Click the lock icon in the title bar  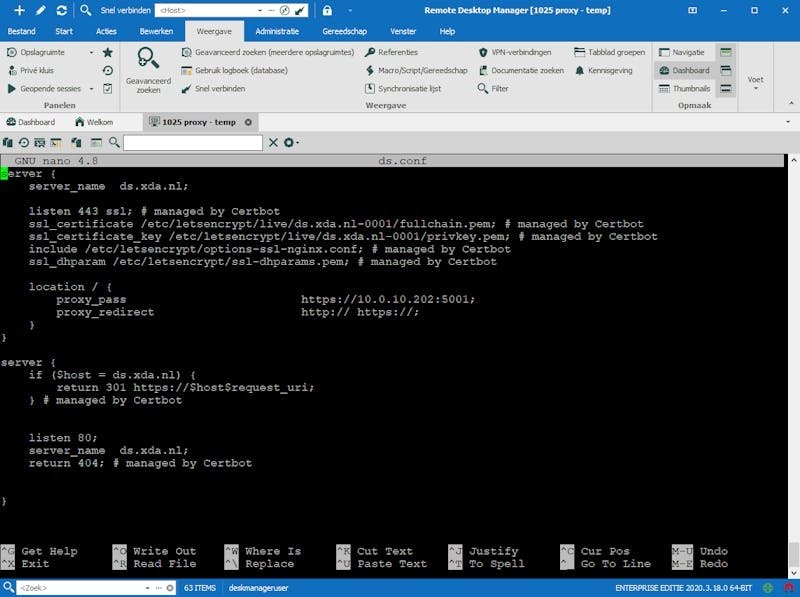click(328, 10)
